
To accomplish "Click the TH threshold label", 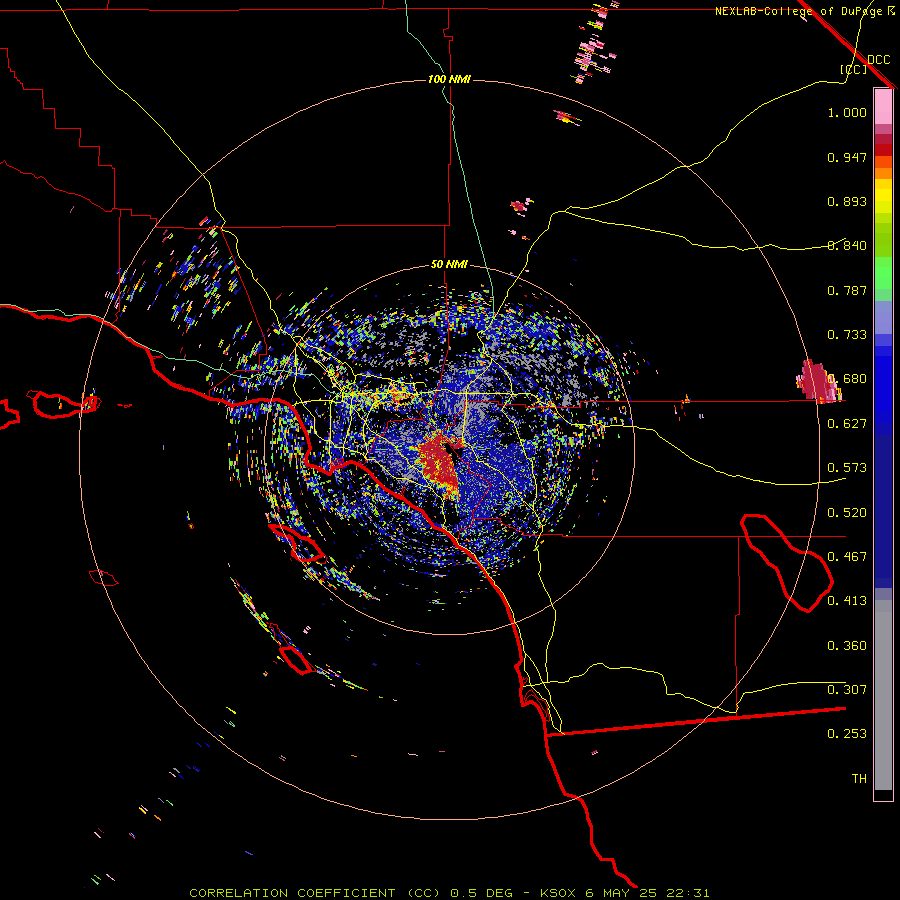I will point(859,779).
